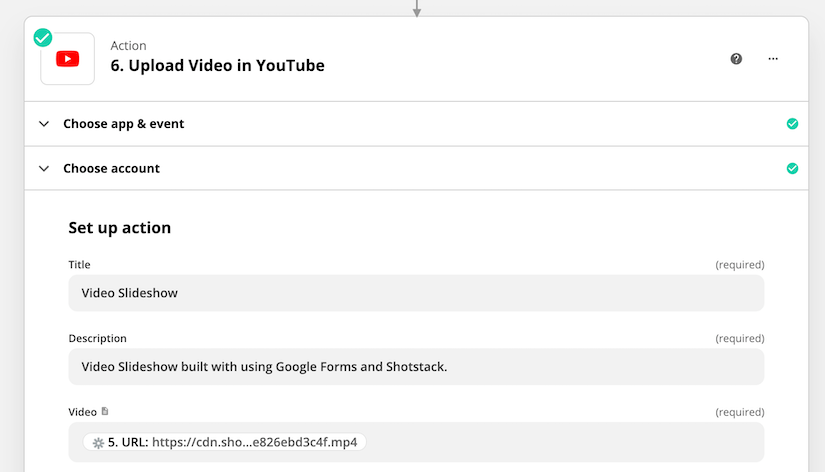Image resolution: width=825 pixels, height=472 pixels.
Task: Open the three-dot more options menu
Action: coord(773,58)
